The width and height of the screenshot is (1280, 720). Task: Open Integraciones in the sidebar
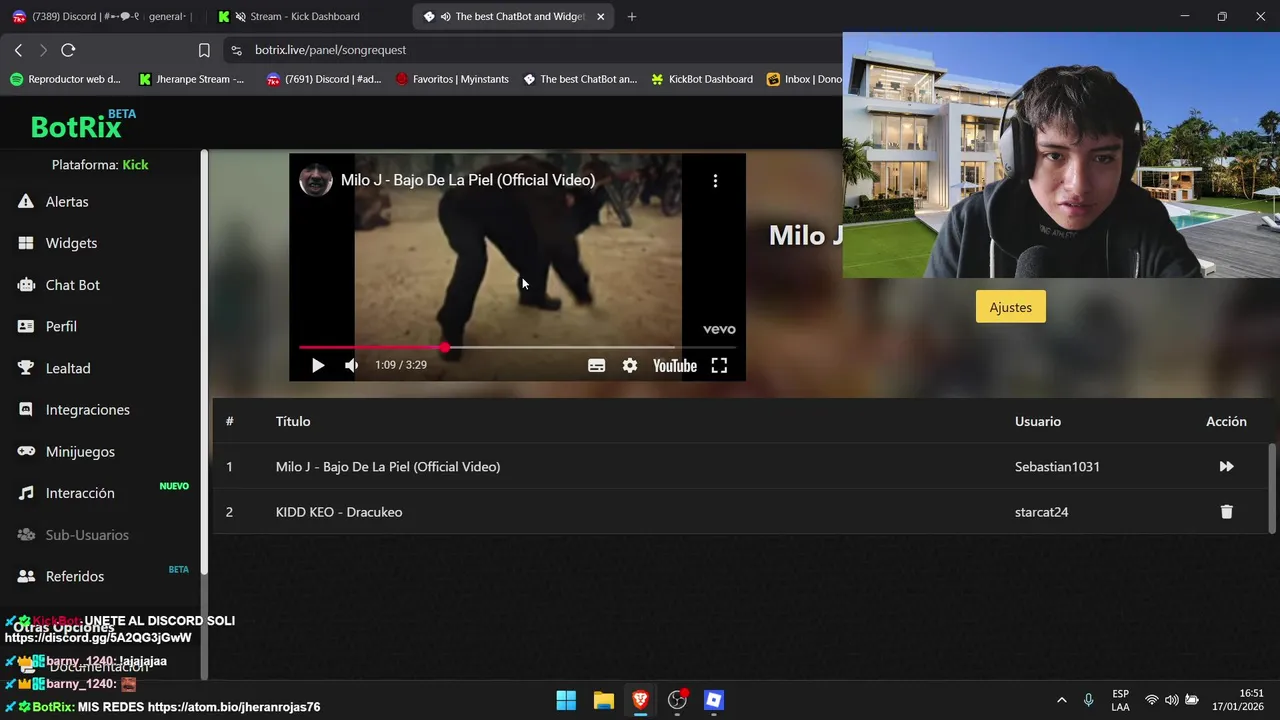coord(87,410)
